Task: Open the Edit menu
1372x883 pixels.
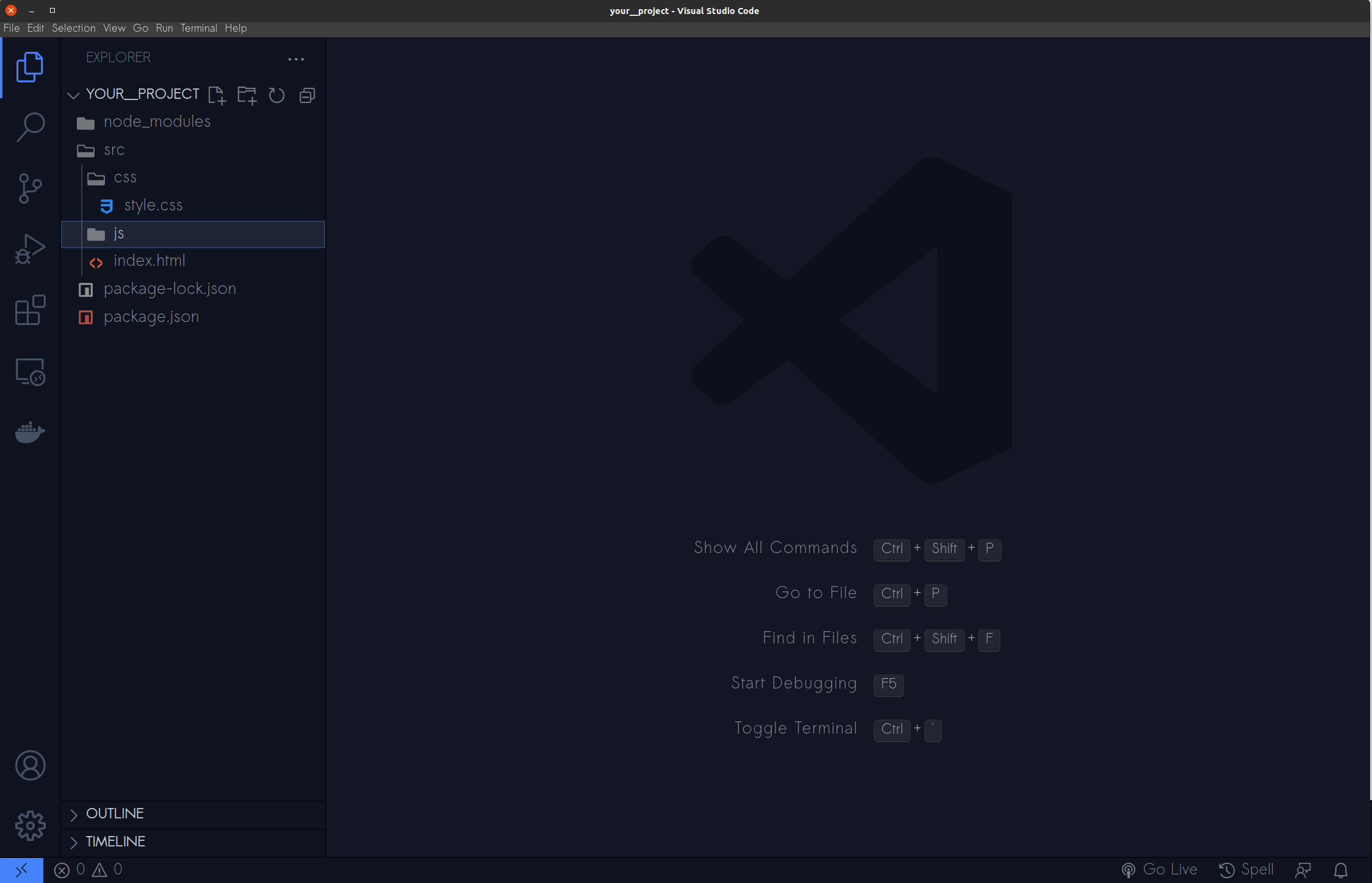Action: tap(35, 28)
